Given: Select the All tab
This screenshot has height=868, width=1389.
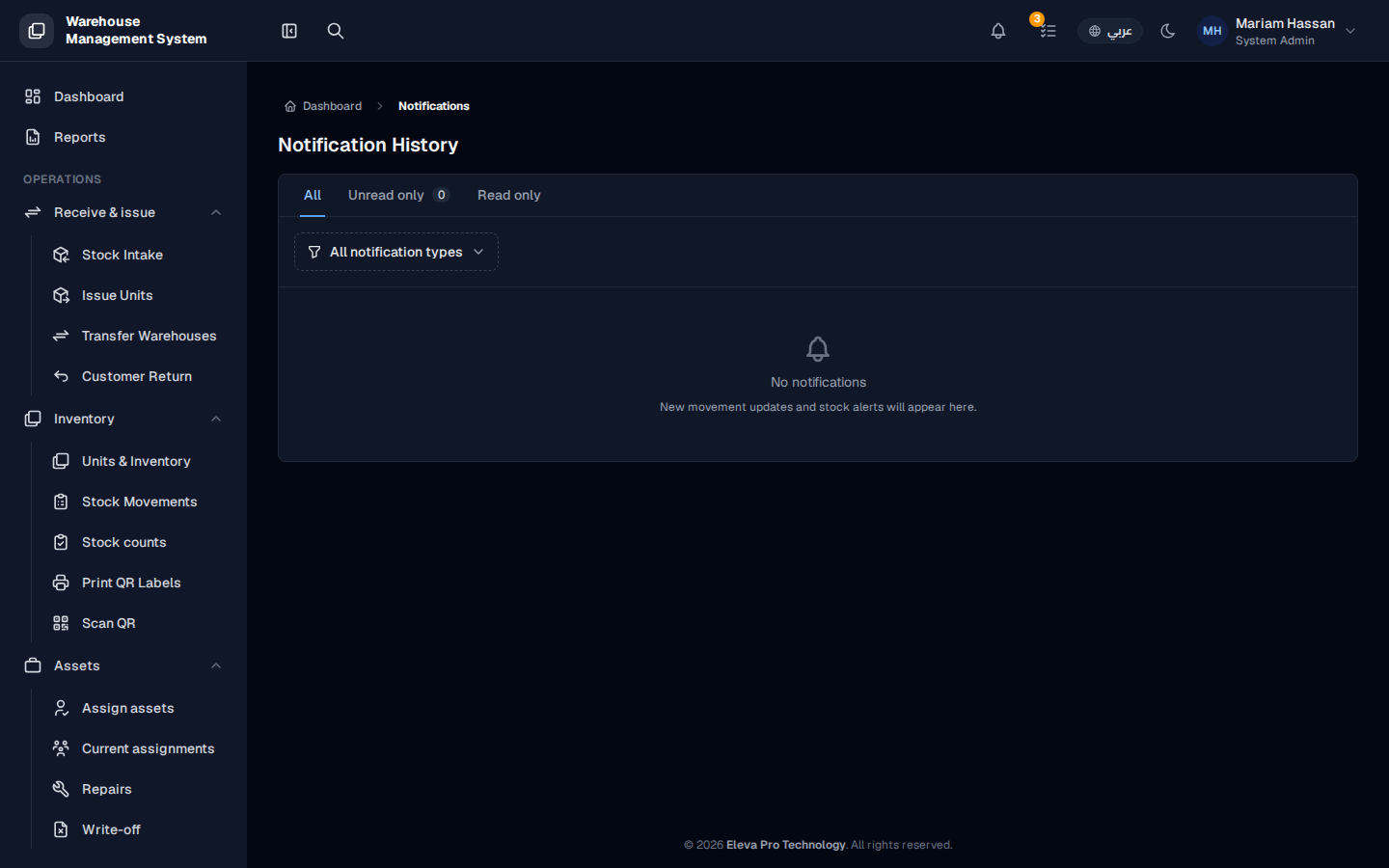Looking at the screenshot, I should (x=313, y=195).
